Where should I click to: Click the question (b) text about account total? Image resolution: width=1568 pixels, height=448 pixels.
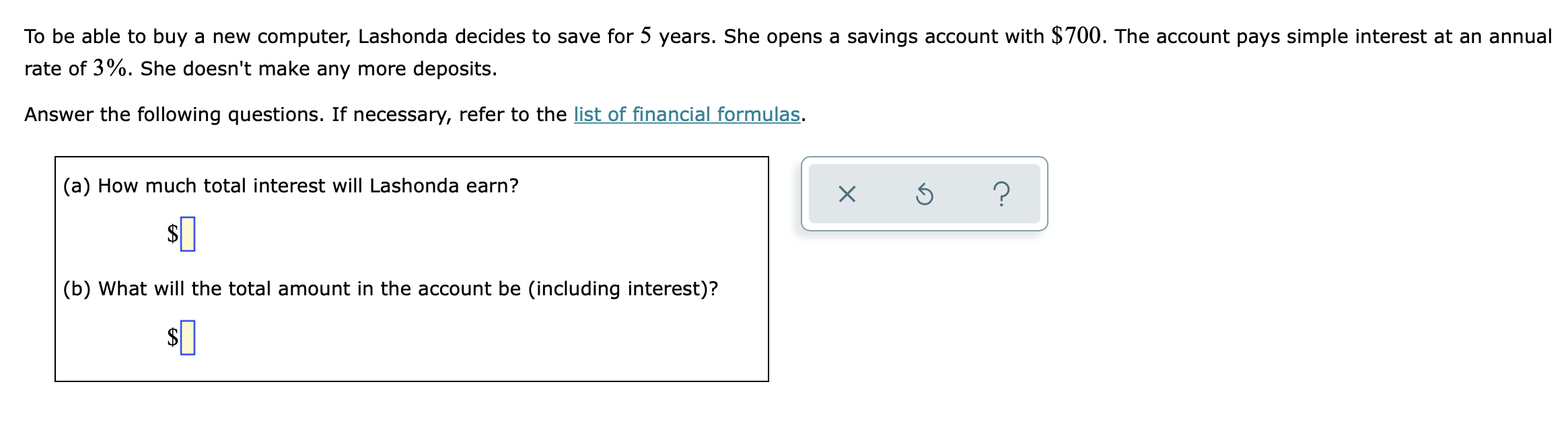(x=392, y=289)
